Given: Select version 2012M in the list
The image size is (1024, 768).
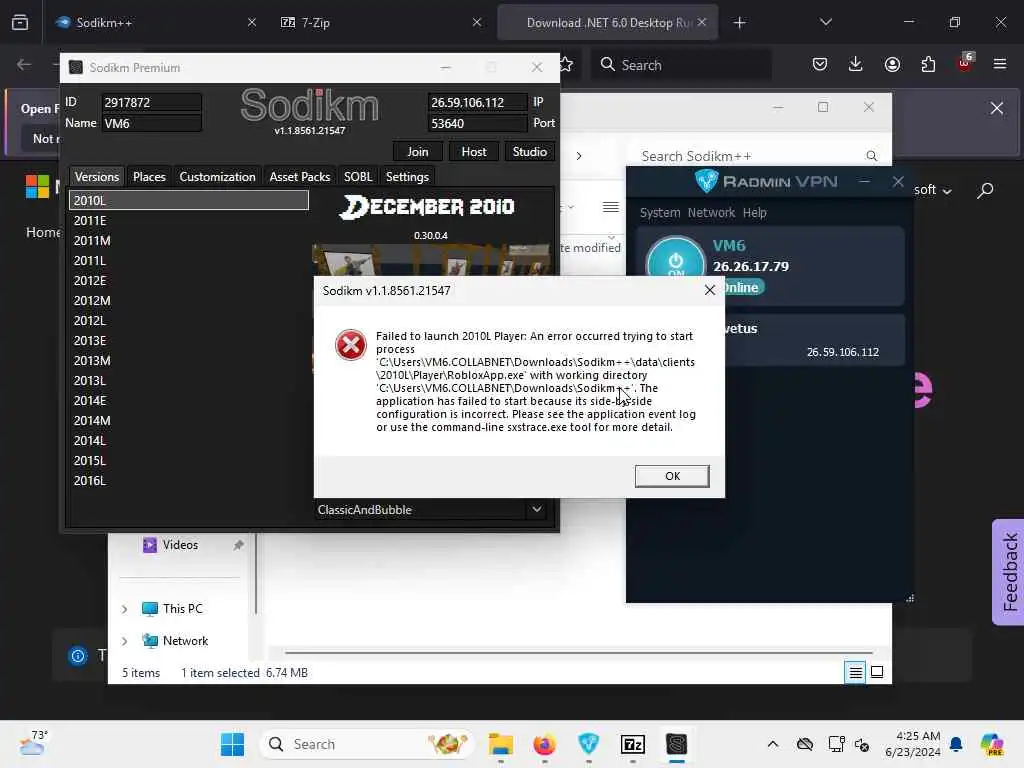Looking at the screenshot, I should pos(189,300).
